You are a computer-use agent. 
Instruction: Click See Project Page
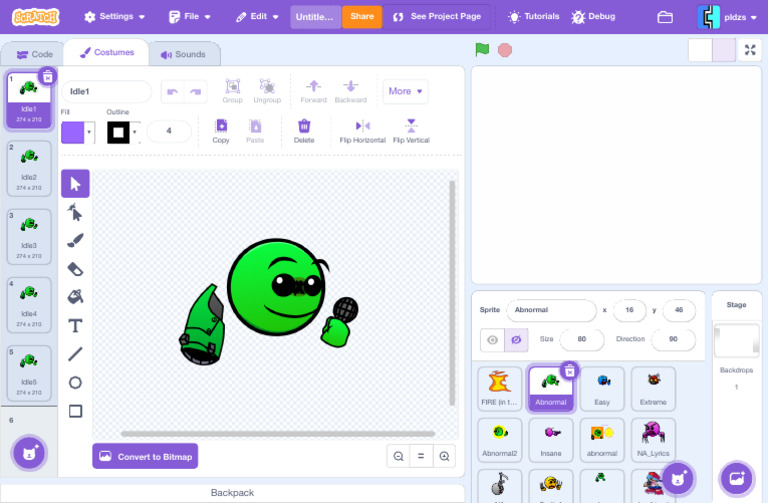click(x=437, y=17)
